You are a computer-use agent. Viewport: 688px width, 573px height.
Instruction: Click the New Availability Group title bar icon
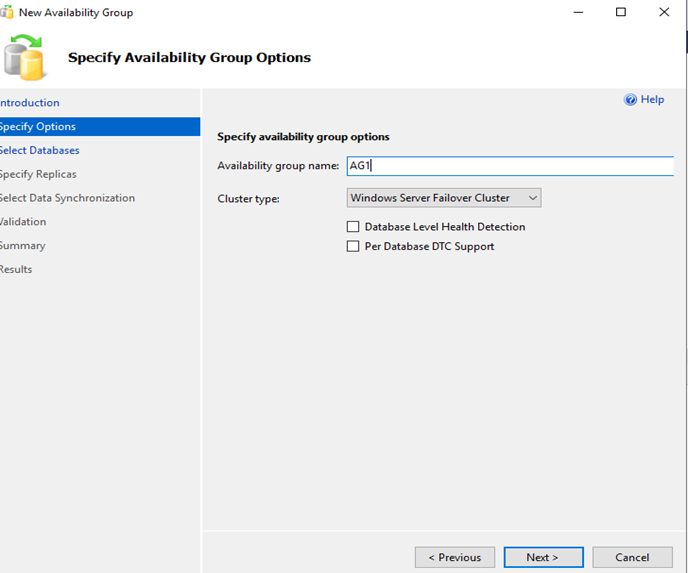6,13
